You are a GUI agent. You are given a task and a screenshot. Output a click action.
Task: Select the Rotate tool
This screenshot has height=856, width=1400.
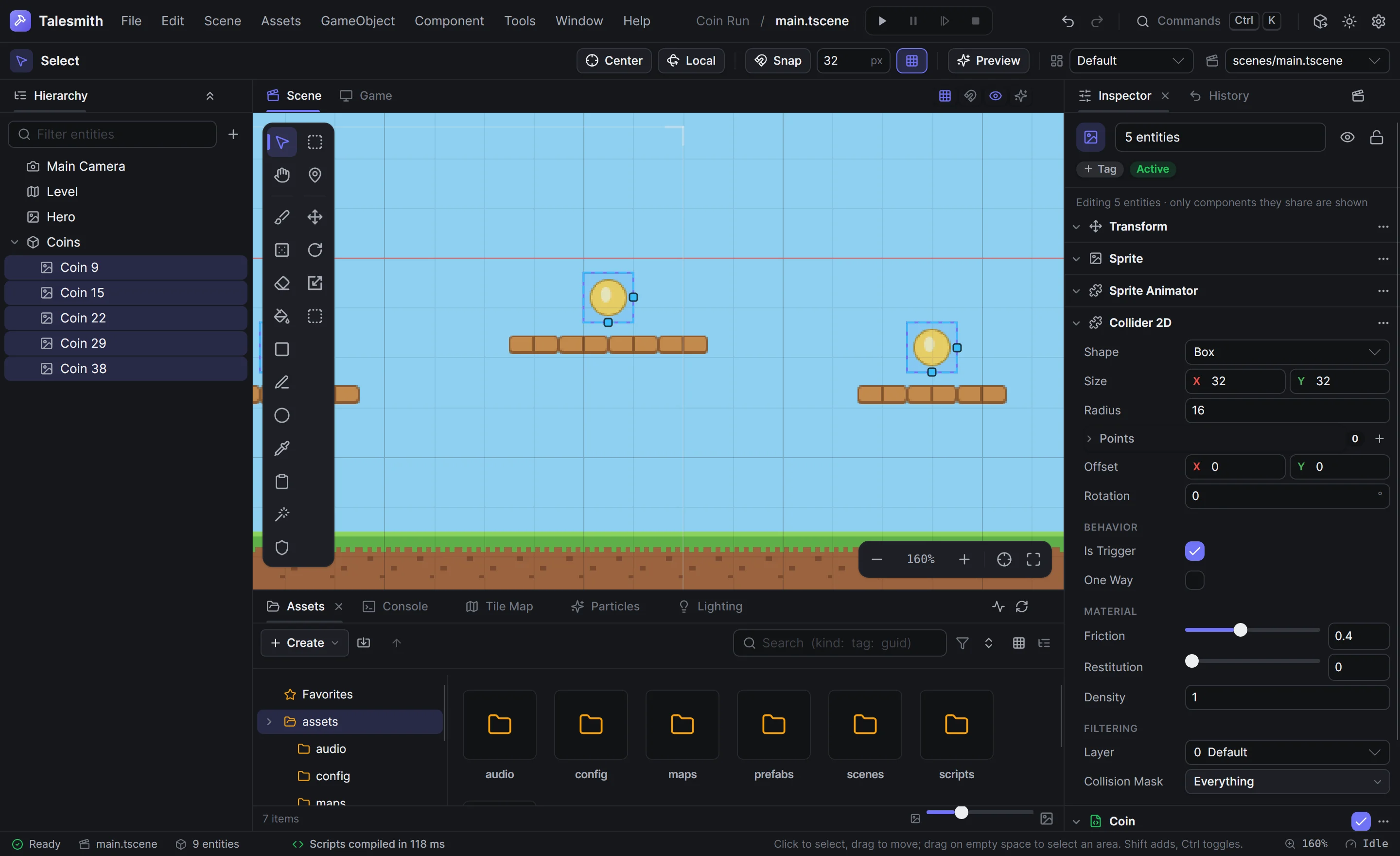315,250
